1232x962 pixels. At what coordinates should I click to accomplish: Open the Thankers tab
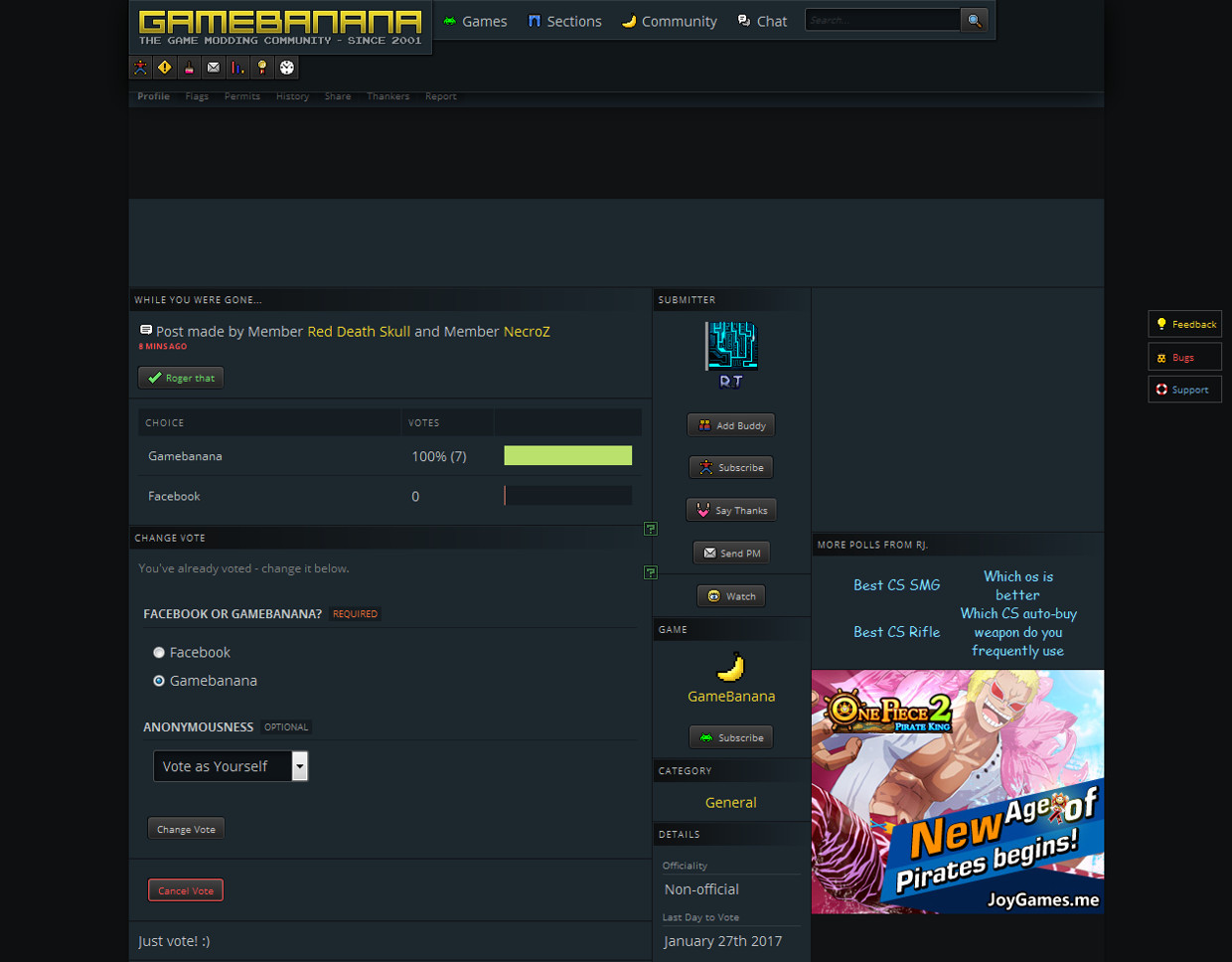pos(387,96)
